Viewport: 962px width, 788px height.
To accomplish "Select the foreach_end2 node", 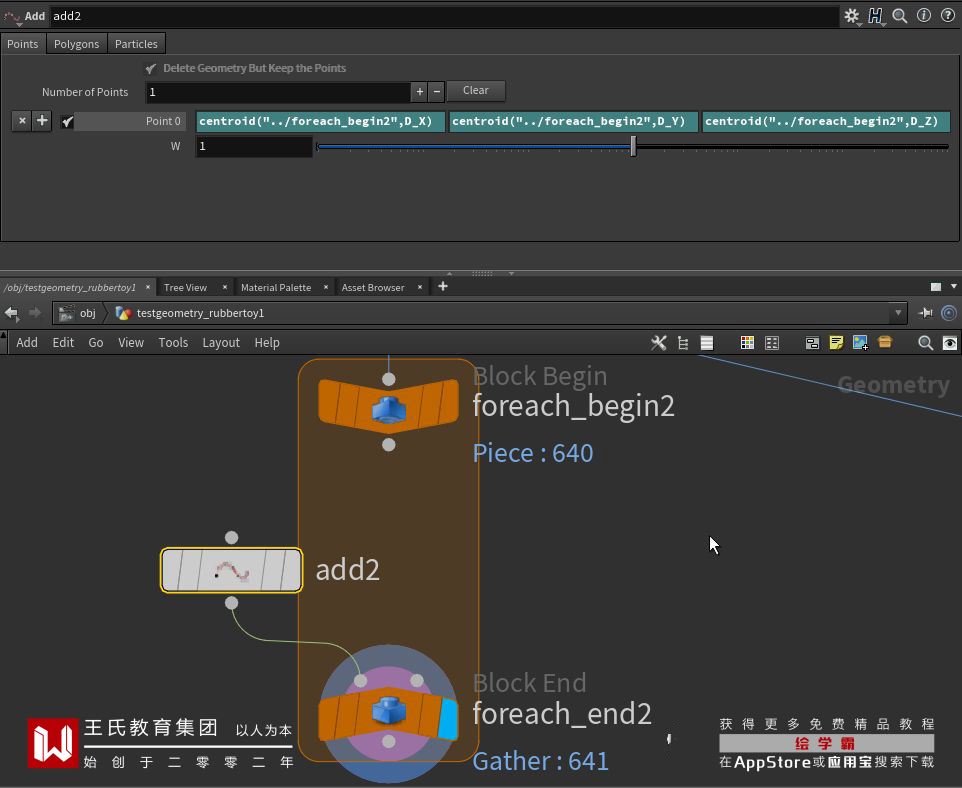I will tap(388, 714).
